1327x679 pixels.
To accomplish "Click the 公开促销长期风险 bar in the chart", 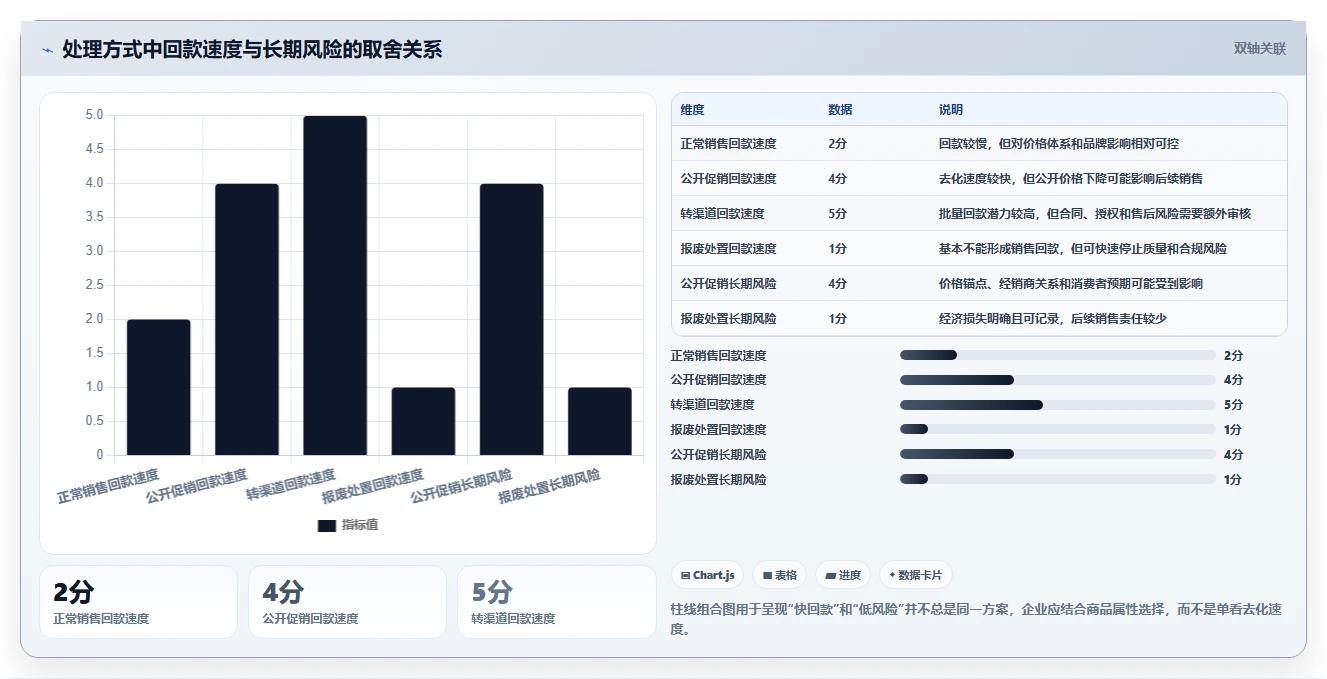I will 511,319.
